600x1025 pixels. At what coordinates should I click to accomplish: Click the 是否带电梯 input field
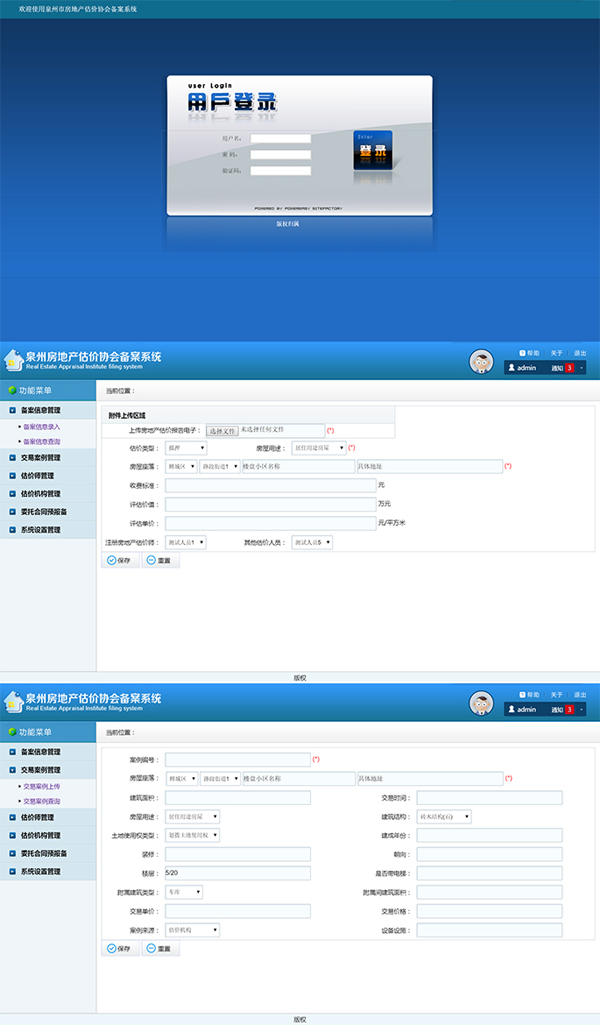pos(489,873)
